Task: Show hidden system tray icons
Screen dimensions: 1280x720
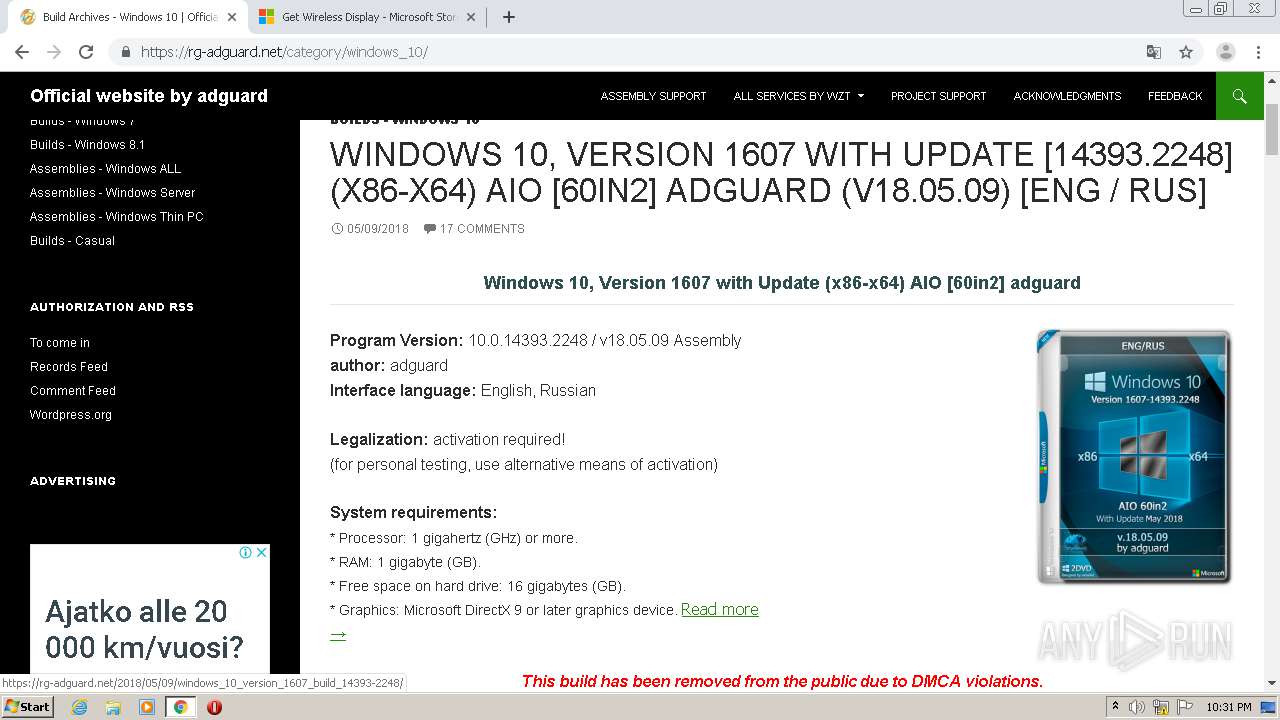Action: 1115,707
